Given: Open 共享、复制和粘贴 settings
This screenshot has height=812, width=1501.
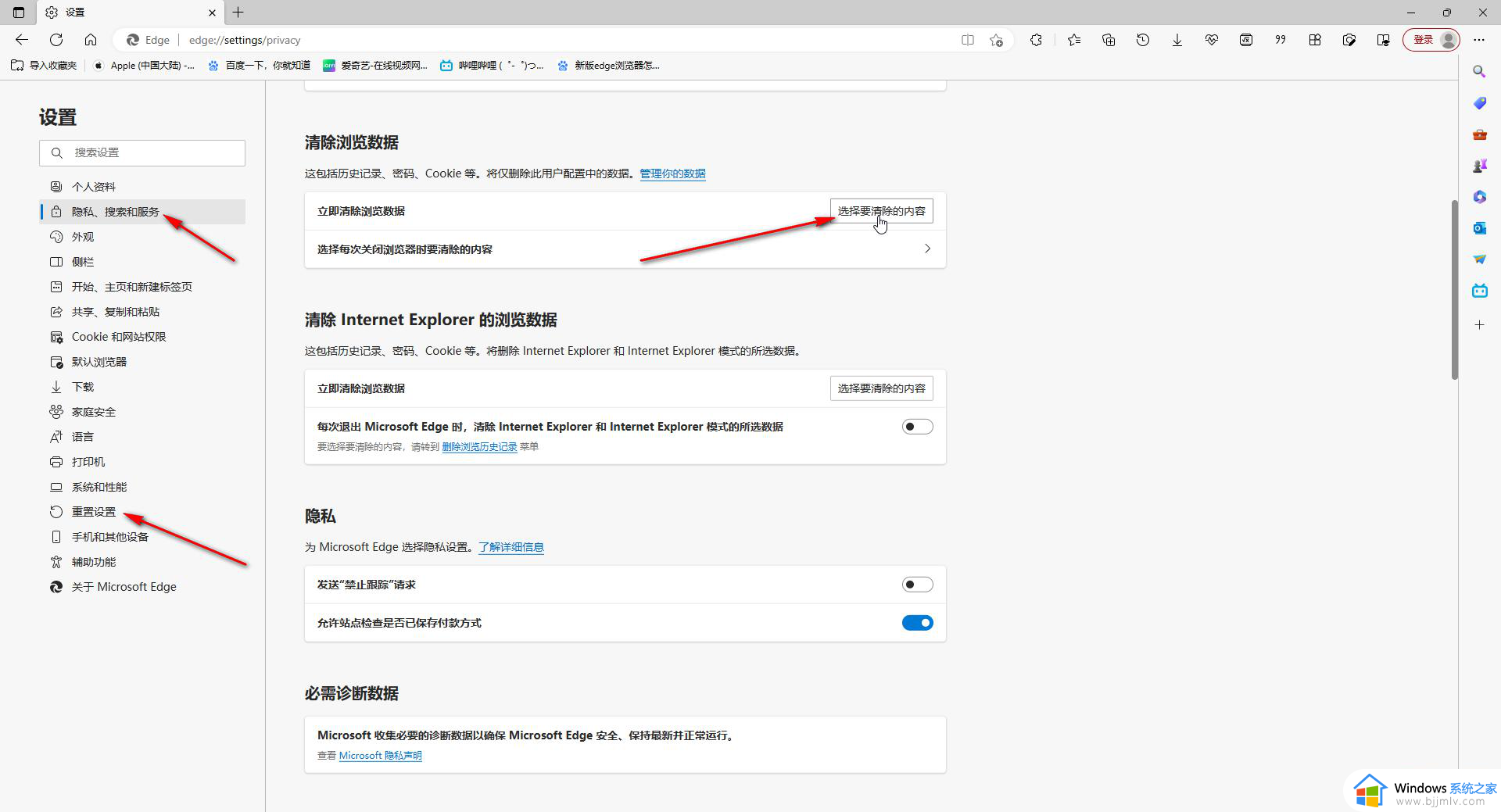Looking at the screenshot, I should pyautogui.click(x=142, y=312).
